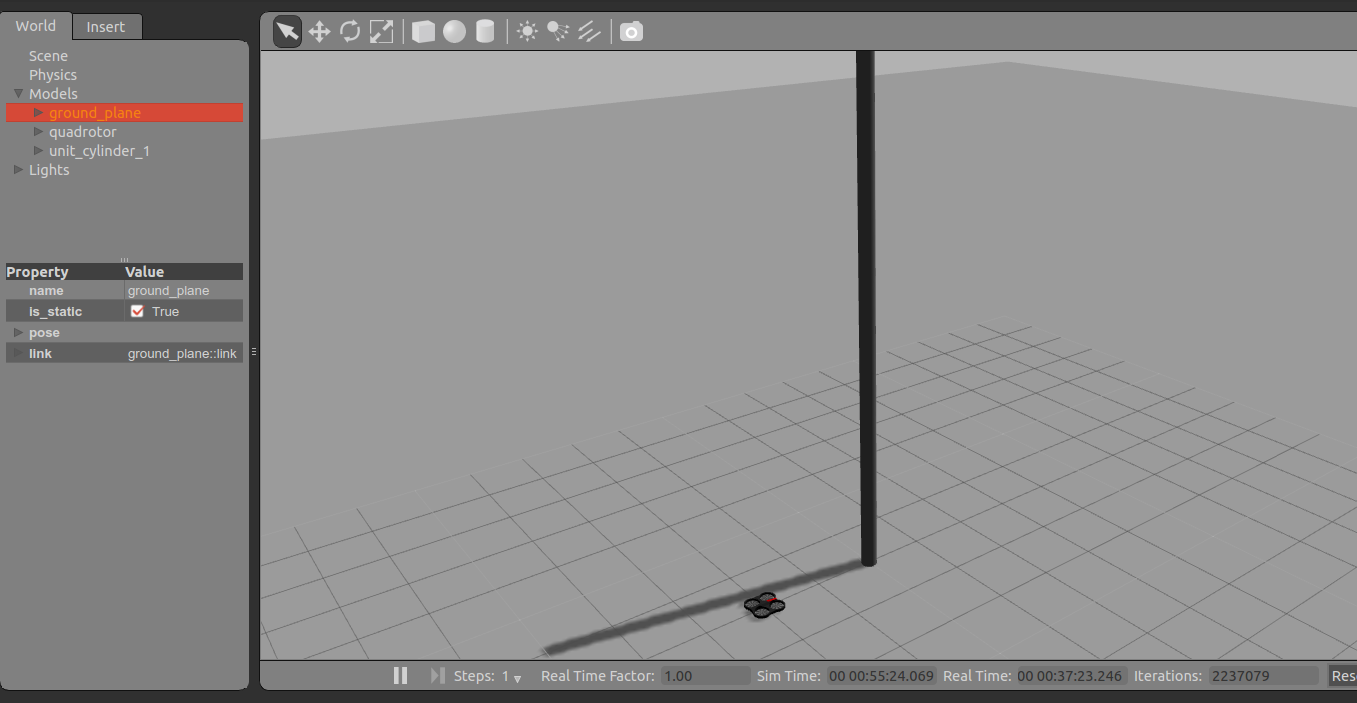Image resolution: width=1357 pixels, height=703 pixels.
Task: Insert a cylinder shape from toolbar
Action: pos(485,32)
